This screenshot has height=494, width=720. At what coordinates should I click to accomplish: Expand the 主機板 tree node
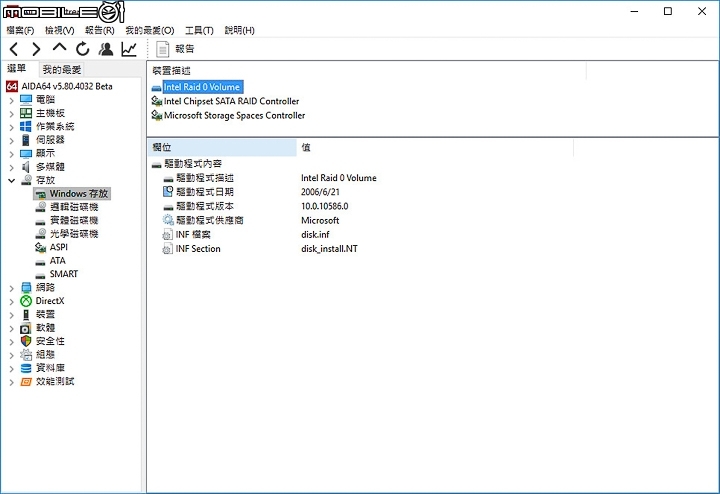pyautogui.click(x=11, y=113)
